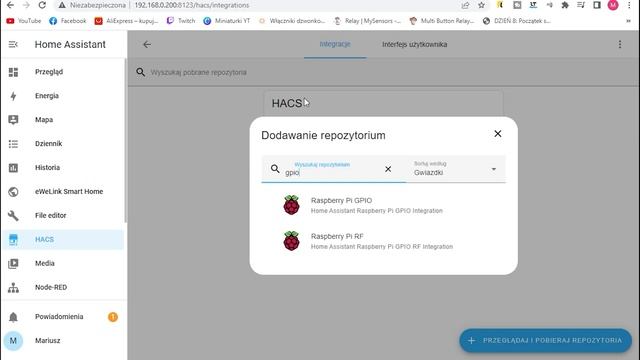Screen dimensions: 640x360
Task: Show more bookmarks chevron
Action: pyautogui.click(x=628, y=21)
